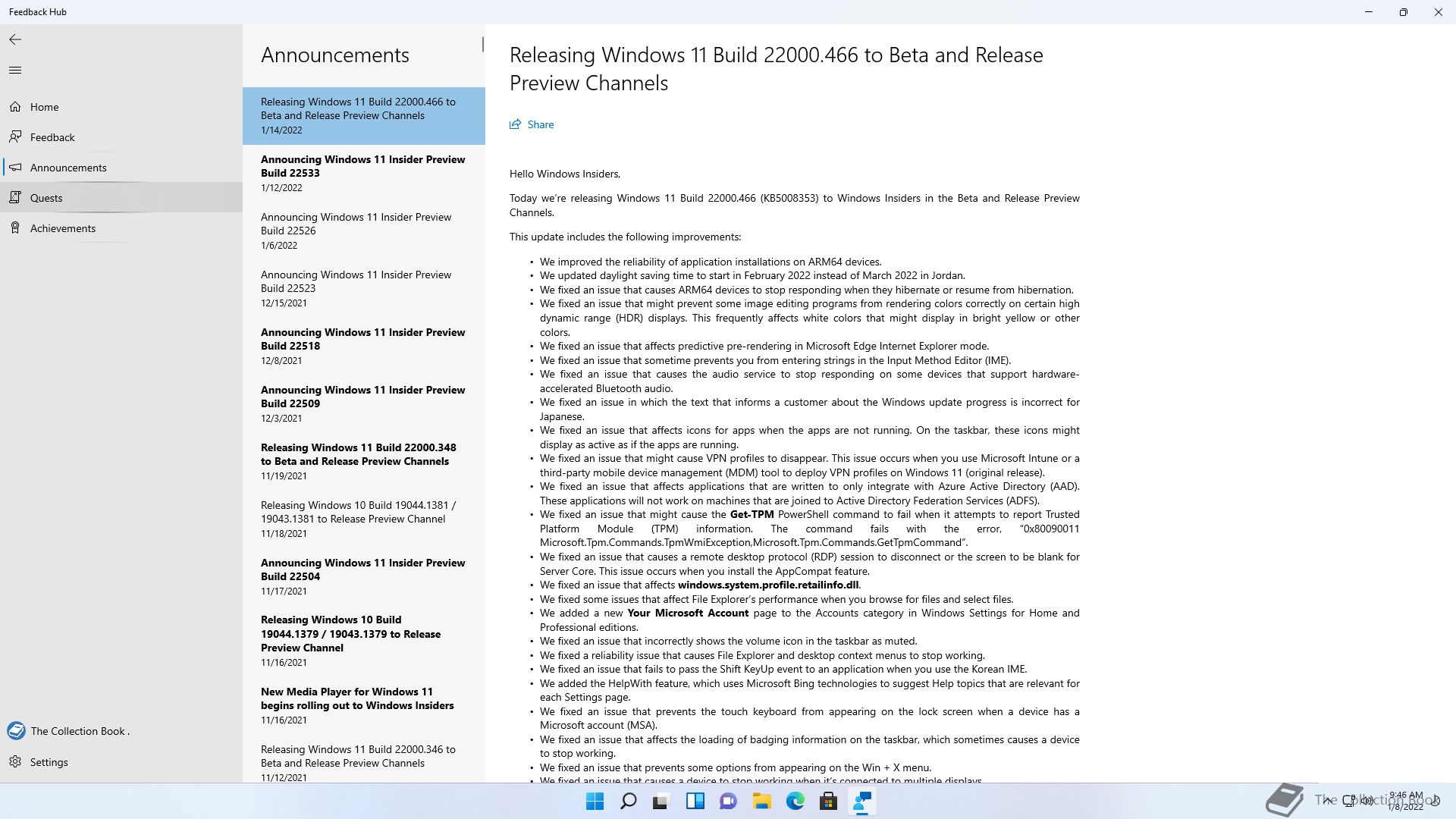This screenshot has width=1456, height=819.
Task: Open Task View on the taskbar
Action: point(661,802)
